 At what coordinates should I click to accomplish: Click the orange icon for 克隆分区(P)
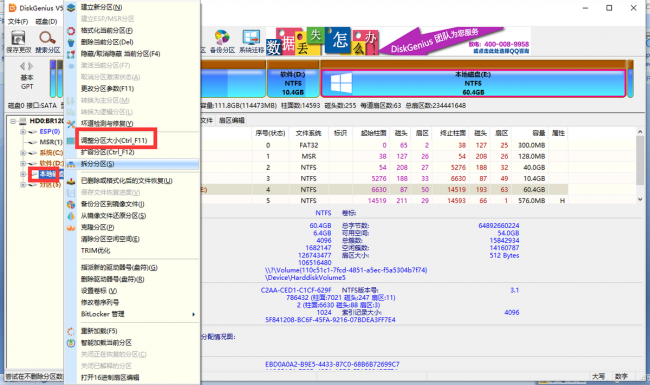pos(71,228)
